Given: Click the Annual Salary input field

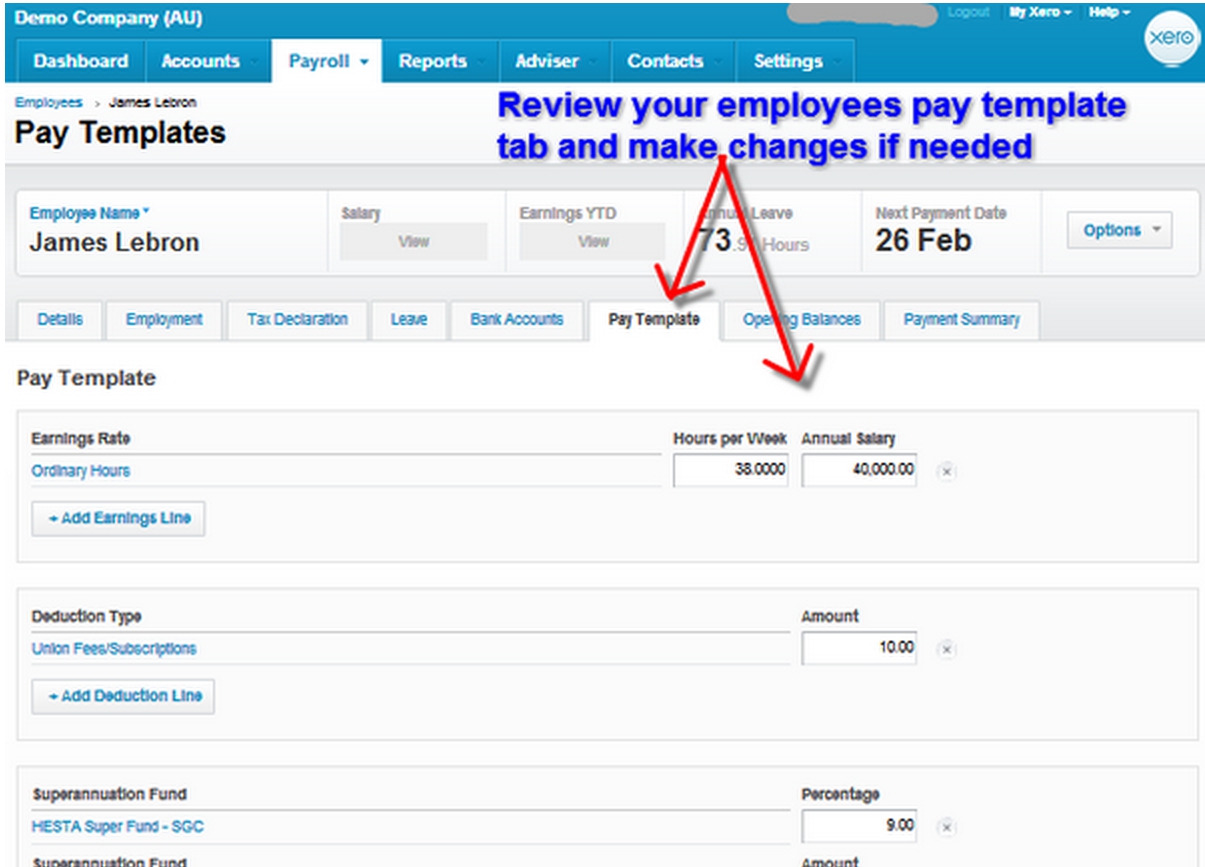Looking at the screenshot, I should (x=858, y=470).
